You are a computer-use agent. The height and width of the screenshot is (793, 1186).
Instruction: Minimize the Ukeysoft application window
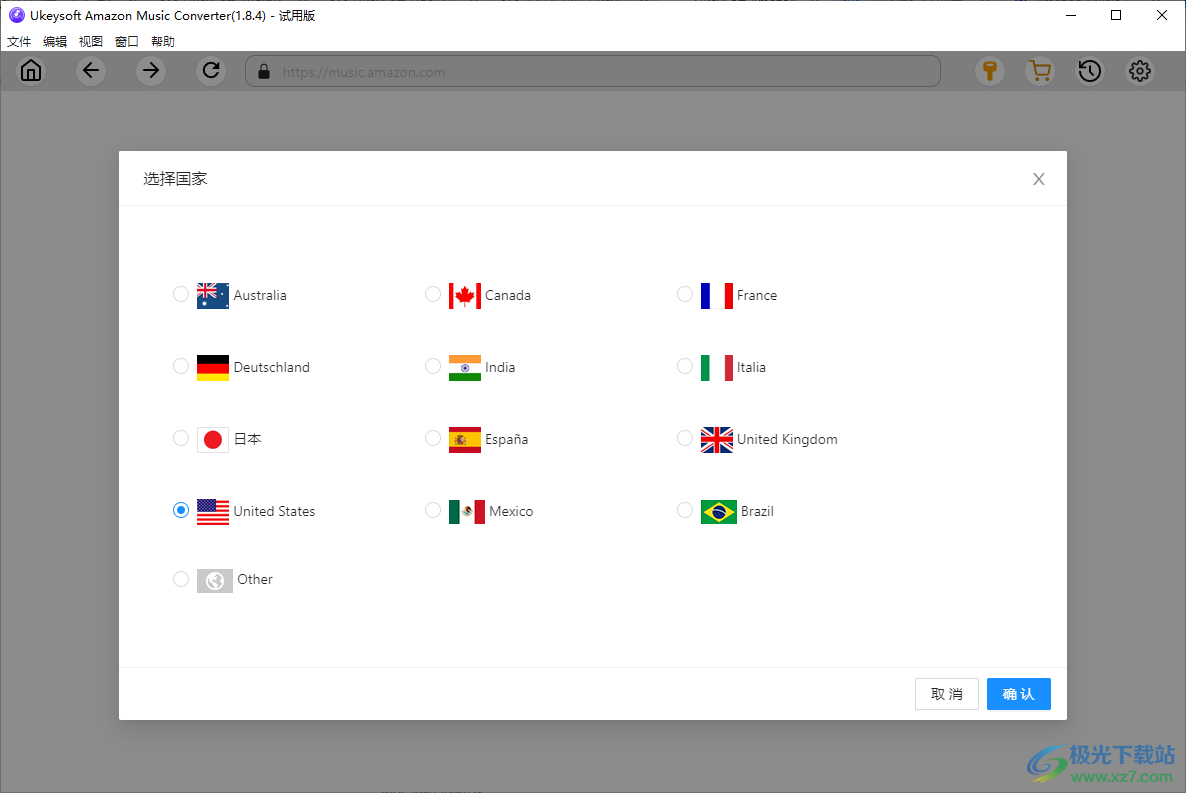click(x=1071, y=15)
